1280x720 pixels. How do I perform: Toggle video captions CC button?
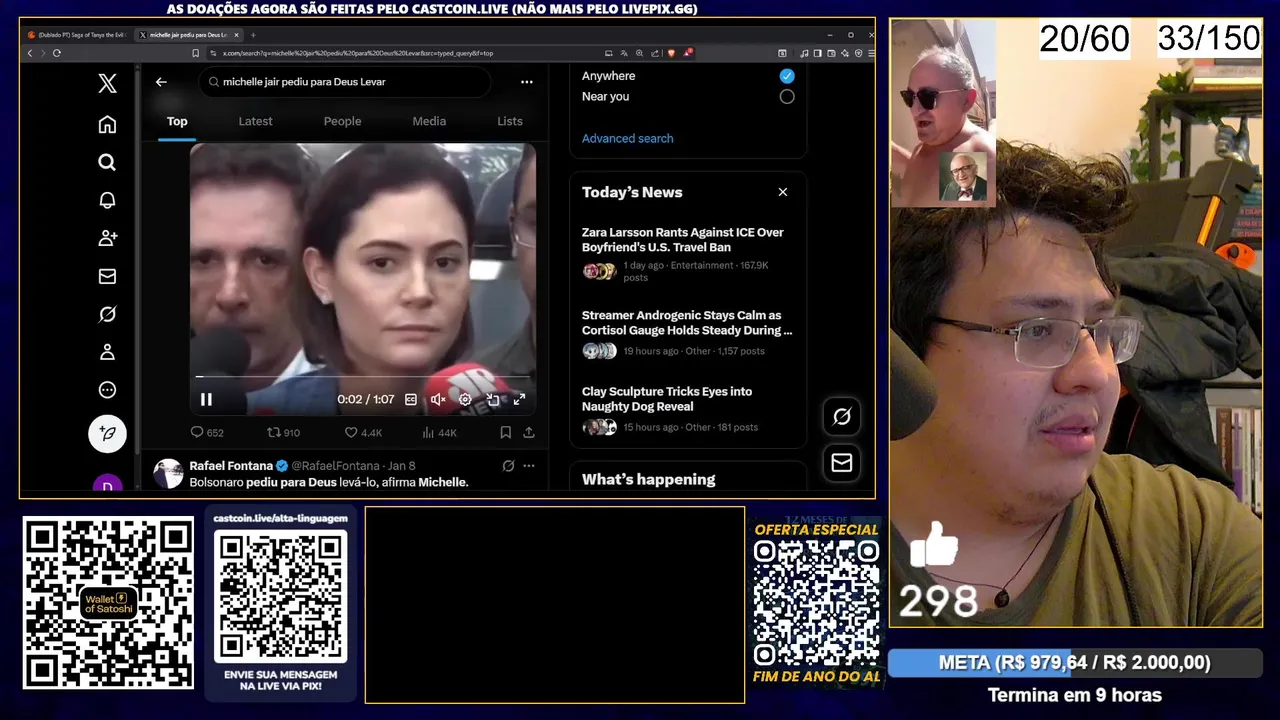411,399
